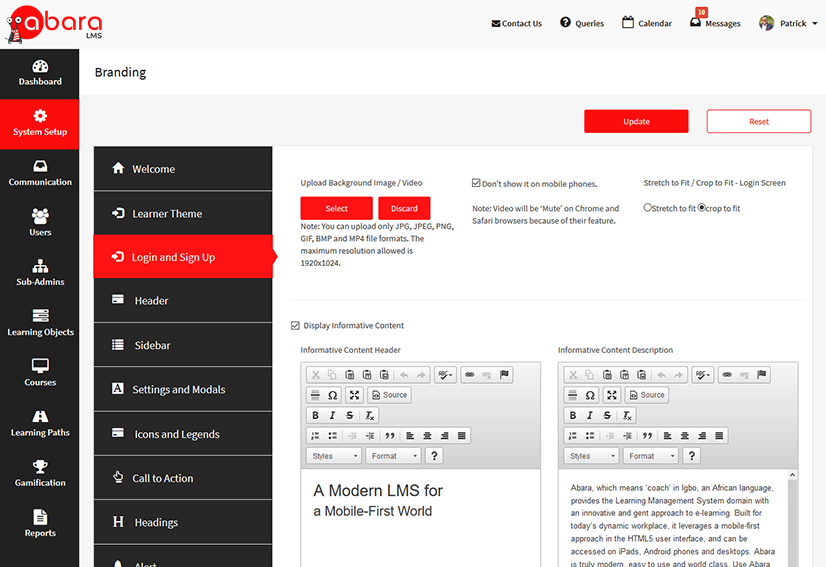This screenshot has height=567, width=826.
Task: Open the Styles dropdown in the Header editor
Action: pos(334,456)
